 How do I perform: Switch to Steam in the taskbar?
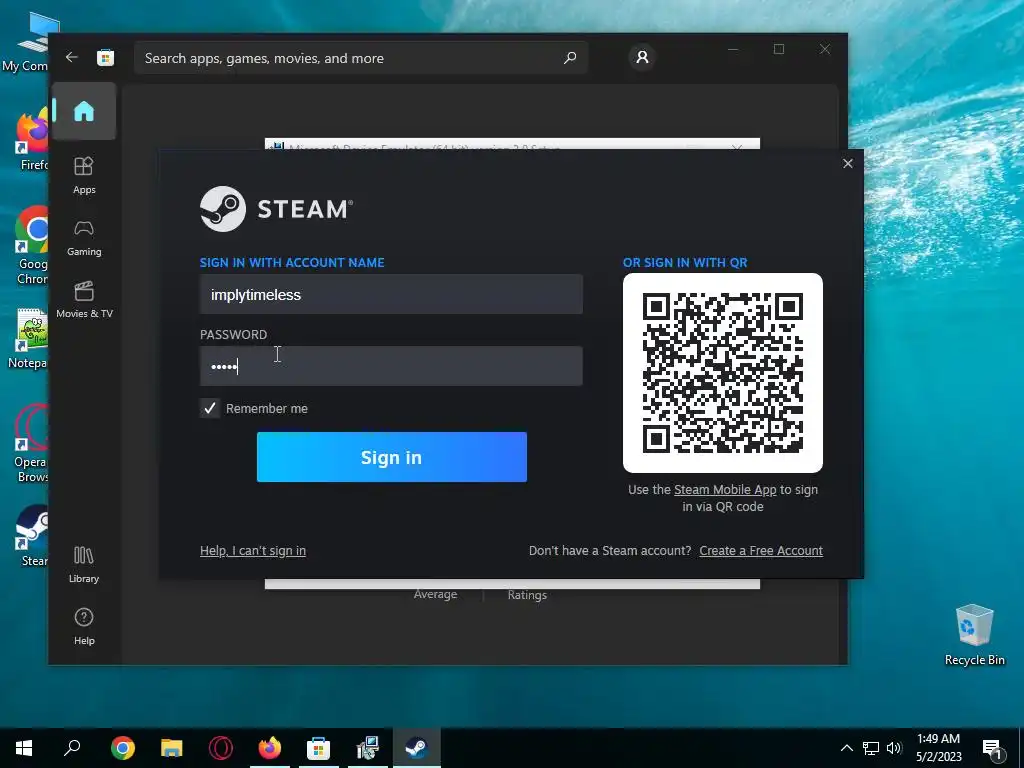tap(417, 748)
